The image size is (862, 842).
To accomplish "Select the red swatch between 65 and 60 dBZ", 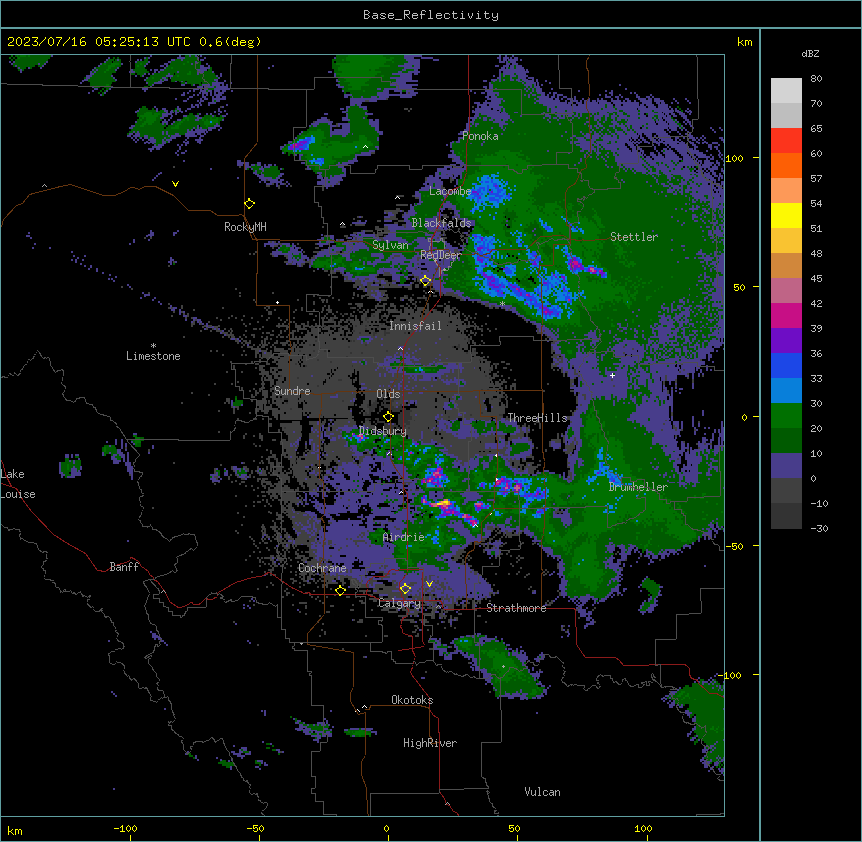I will (786, 141).
